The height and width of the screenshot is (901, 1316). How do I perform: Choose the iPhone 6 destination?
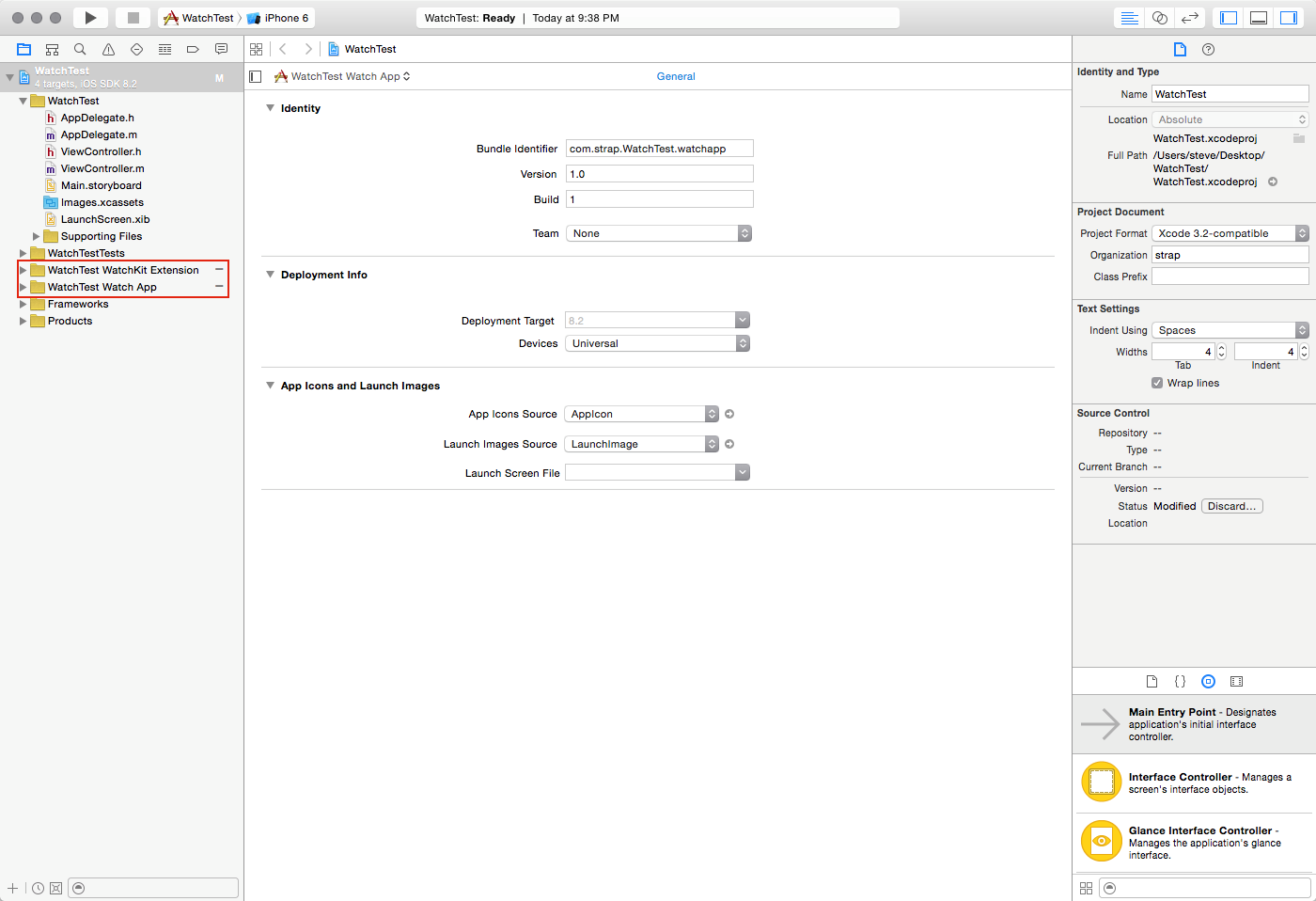(x=278, y=18)
